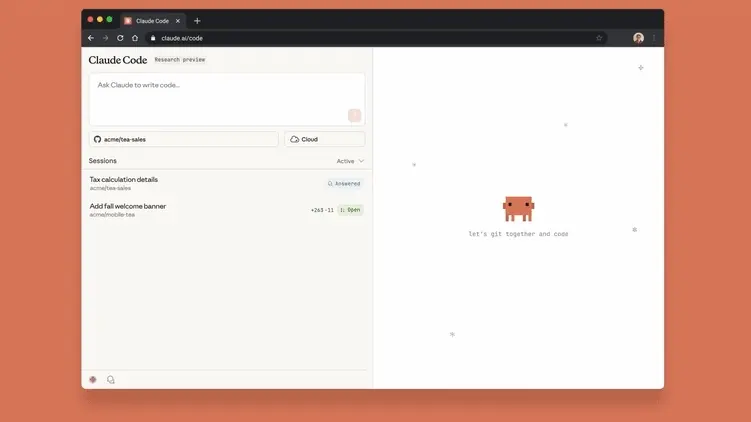Image resolution: width=751 pixels, height=422 pixels.
Task: Bookmark this page with the star icon
Action: [x=599, y=38]
